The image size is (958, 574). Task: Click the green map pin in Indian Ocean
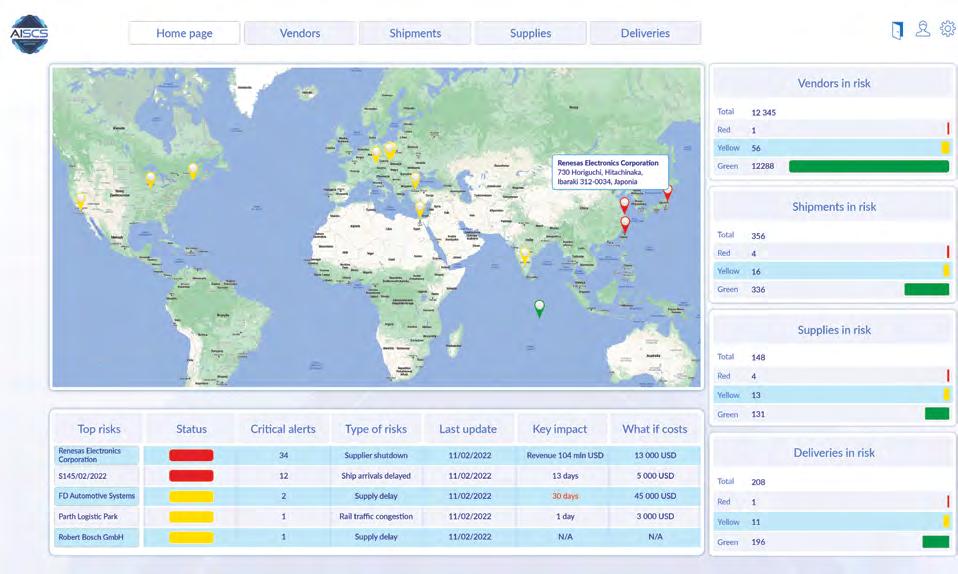(539, 309)
